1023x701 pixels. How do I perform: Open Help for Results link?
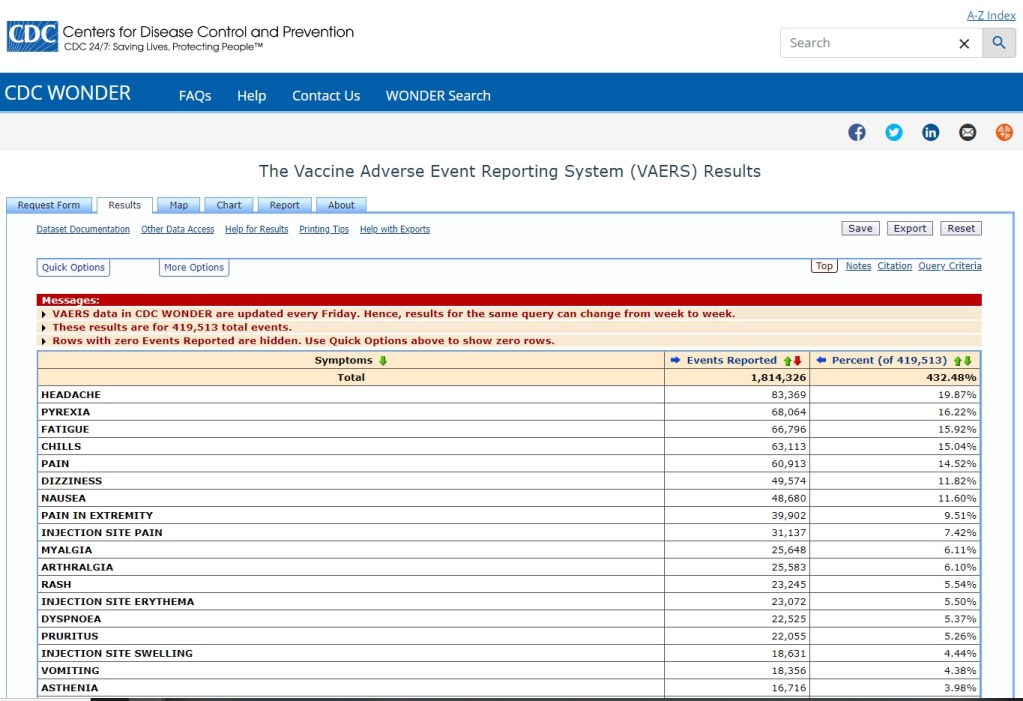coord(256,229)
